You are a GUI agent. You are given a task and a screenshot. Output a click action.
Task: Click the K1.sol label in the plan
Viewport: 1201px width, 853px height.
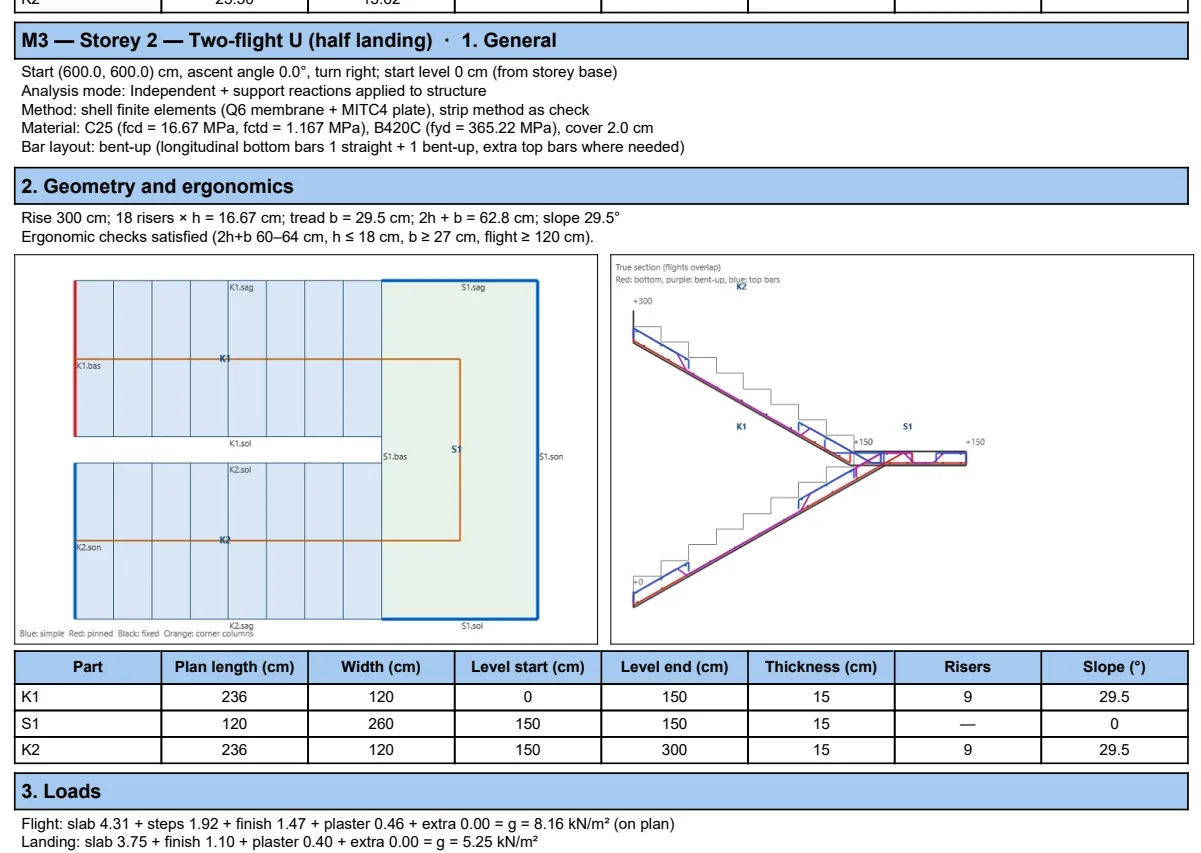tap(240, 443)
